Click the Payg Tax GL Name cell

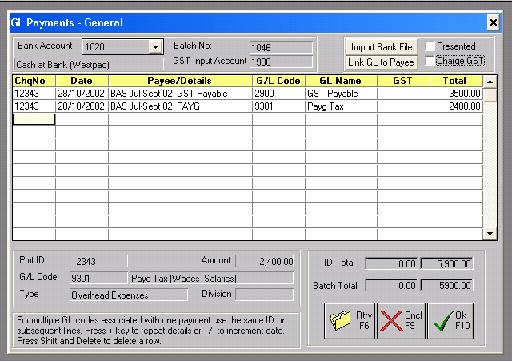(x=341, y=106)
